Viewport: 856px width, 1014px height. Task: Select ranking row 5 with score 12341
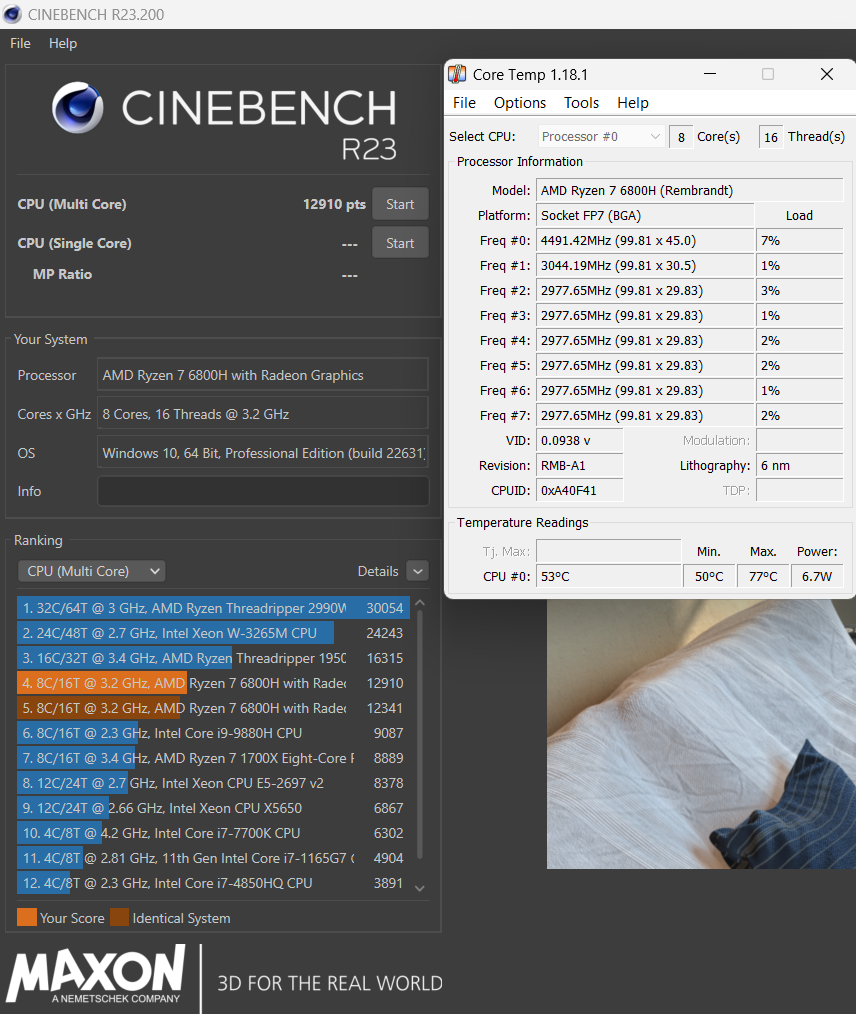pos(213,708)
